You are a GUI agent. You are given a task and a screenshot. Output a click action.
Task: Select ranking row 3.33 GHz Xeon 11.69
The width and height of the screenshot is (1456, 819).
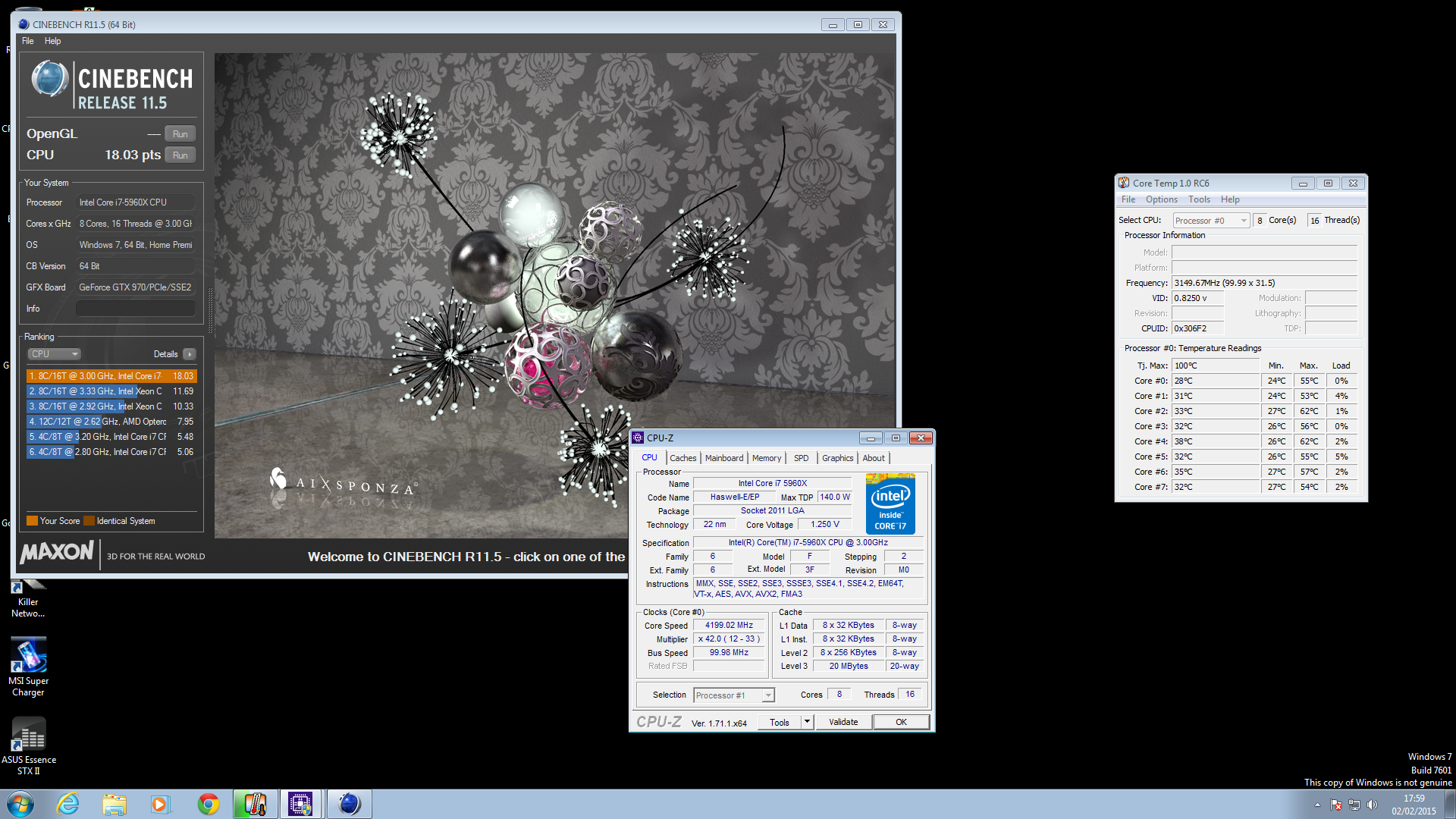click(111, 391)
